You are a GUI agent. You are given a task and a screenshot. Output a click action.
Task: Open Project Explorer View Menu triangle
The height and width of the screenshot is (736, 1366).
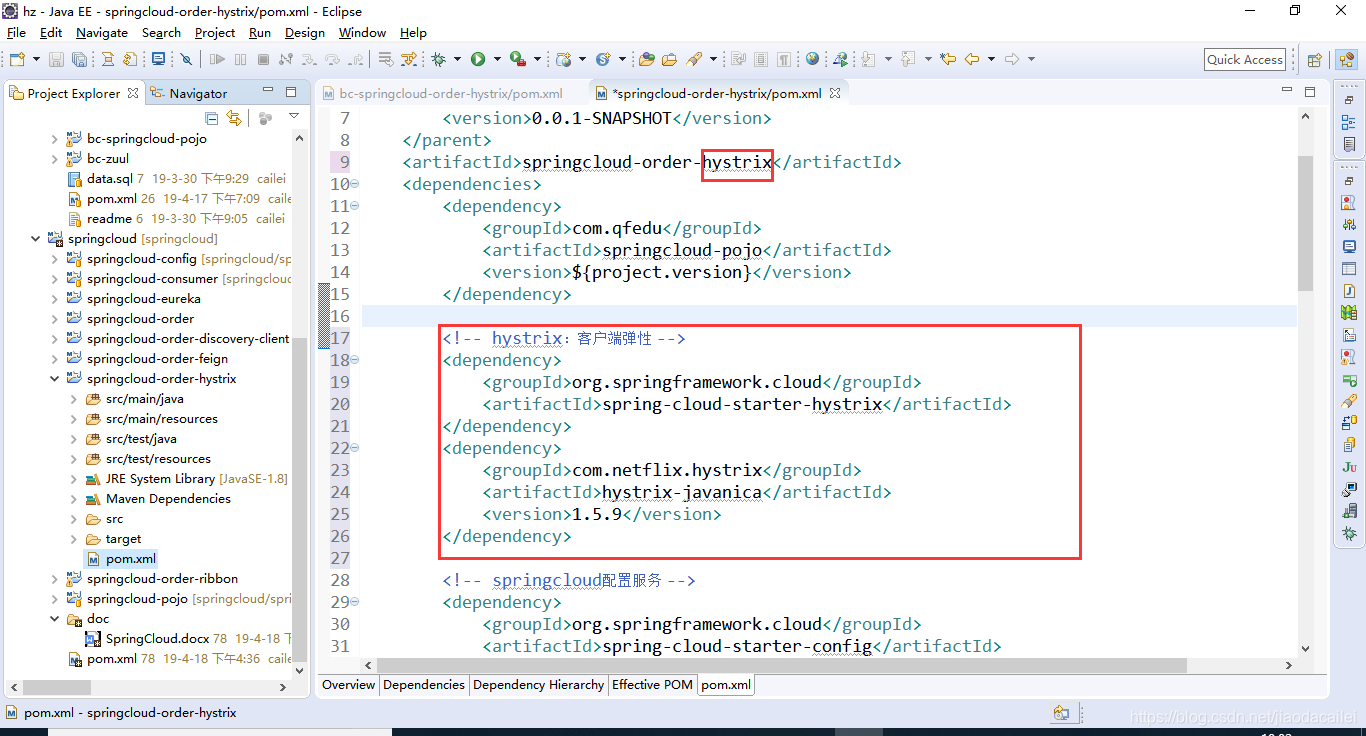point(294,117)
